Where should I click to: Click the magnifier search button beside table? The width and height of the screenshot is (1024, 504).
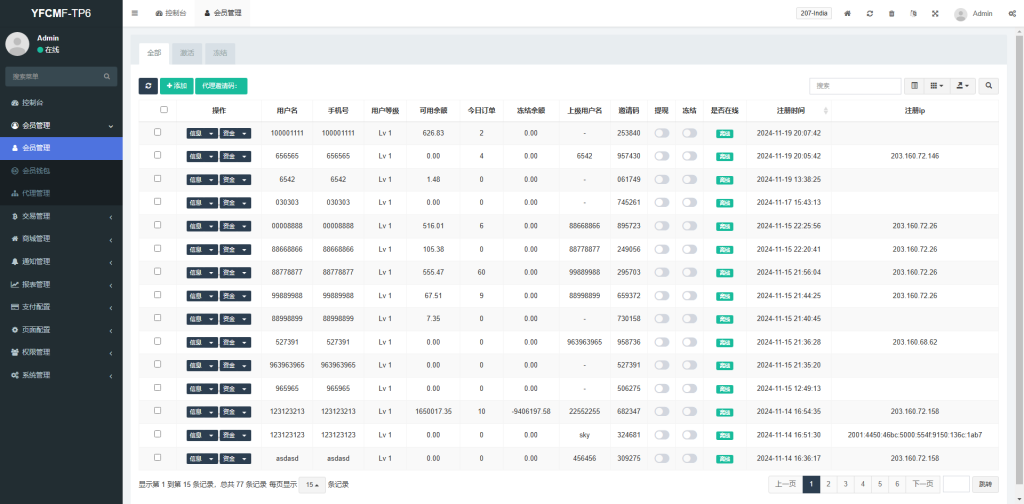(988, 87)
